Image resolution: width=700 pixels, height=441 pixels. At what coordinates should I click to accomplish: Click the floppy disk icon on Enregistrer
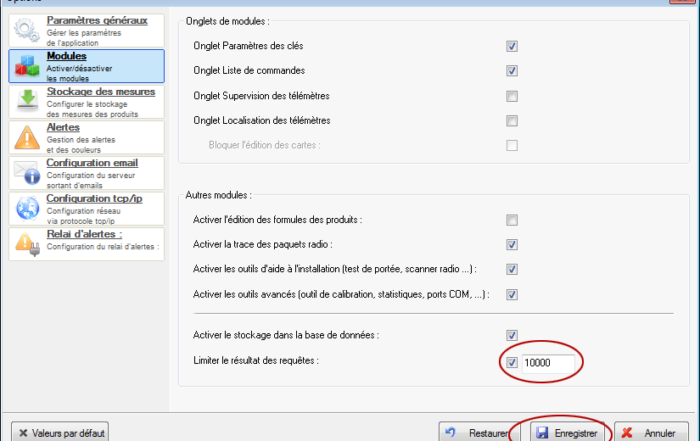[x=542, y=433]
